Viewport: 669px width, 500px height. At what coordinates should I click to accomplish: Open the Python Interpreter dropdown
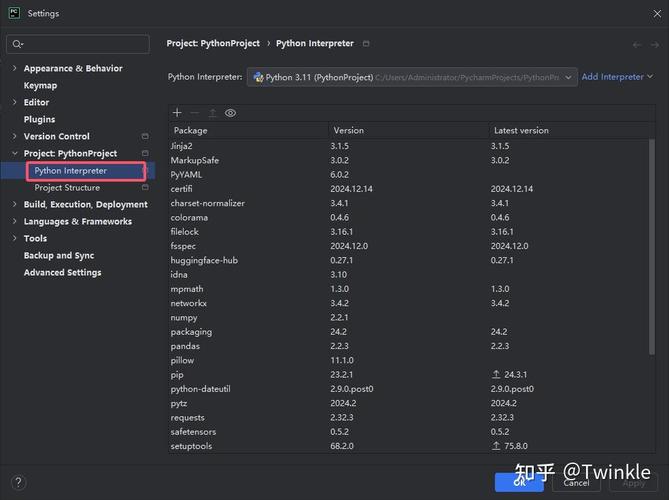[412, 77]
